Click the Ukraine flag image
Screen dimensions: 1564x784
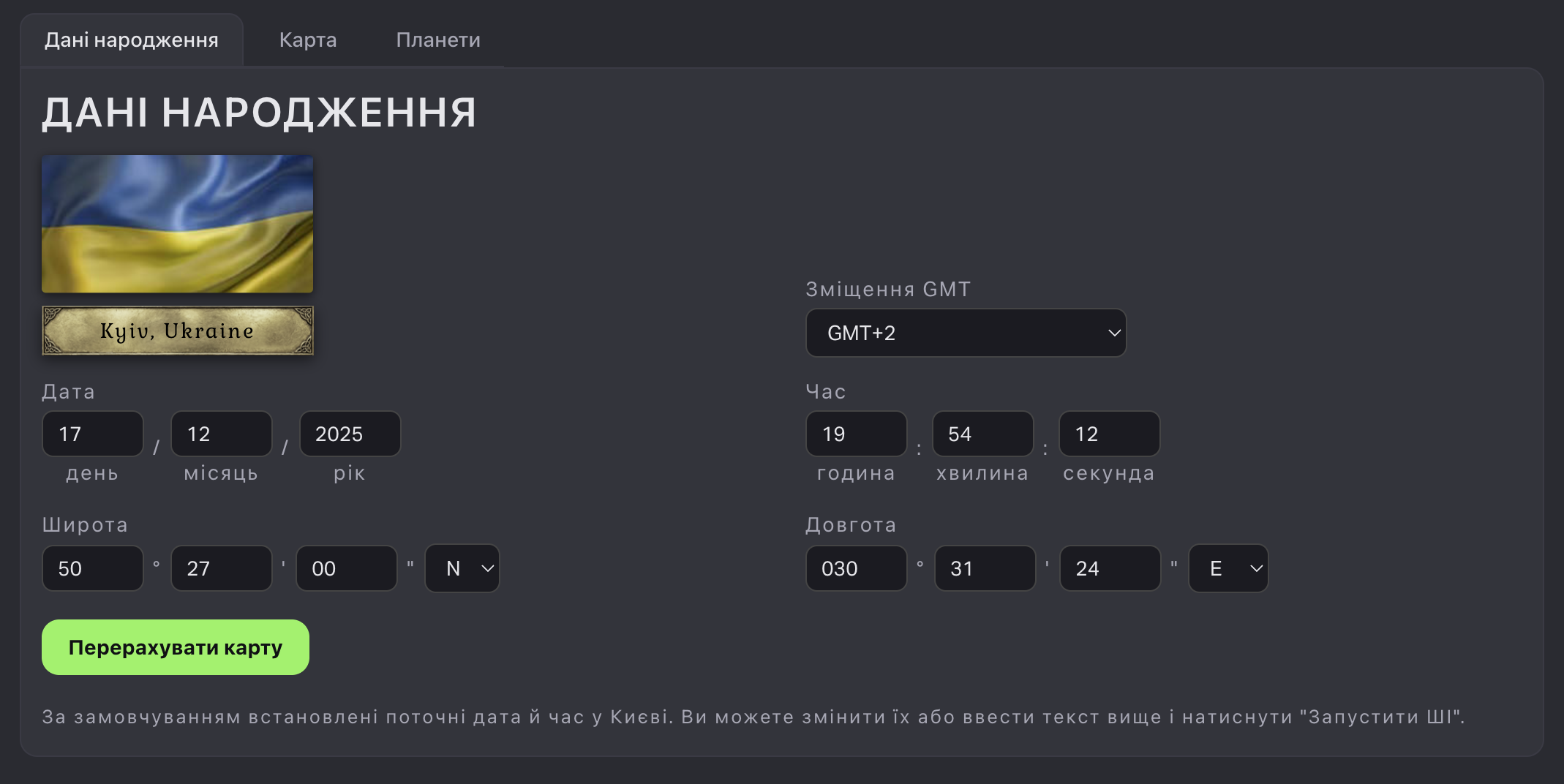[x=178, y=224]
